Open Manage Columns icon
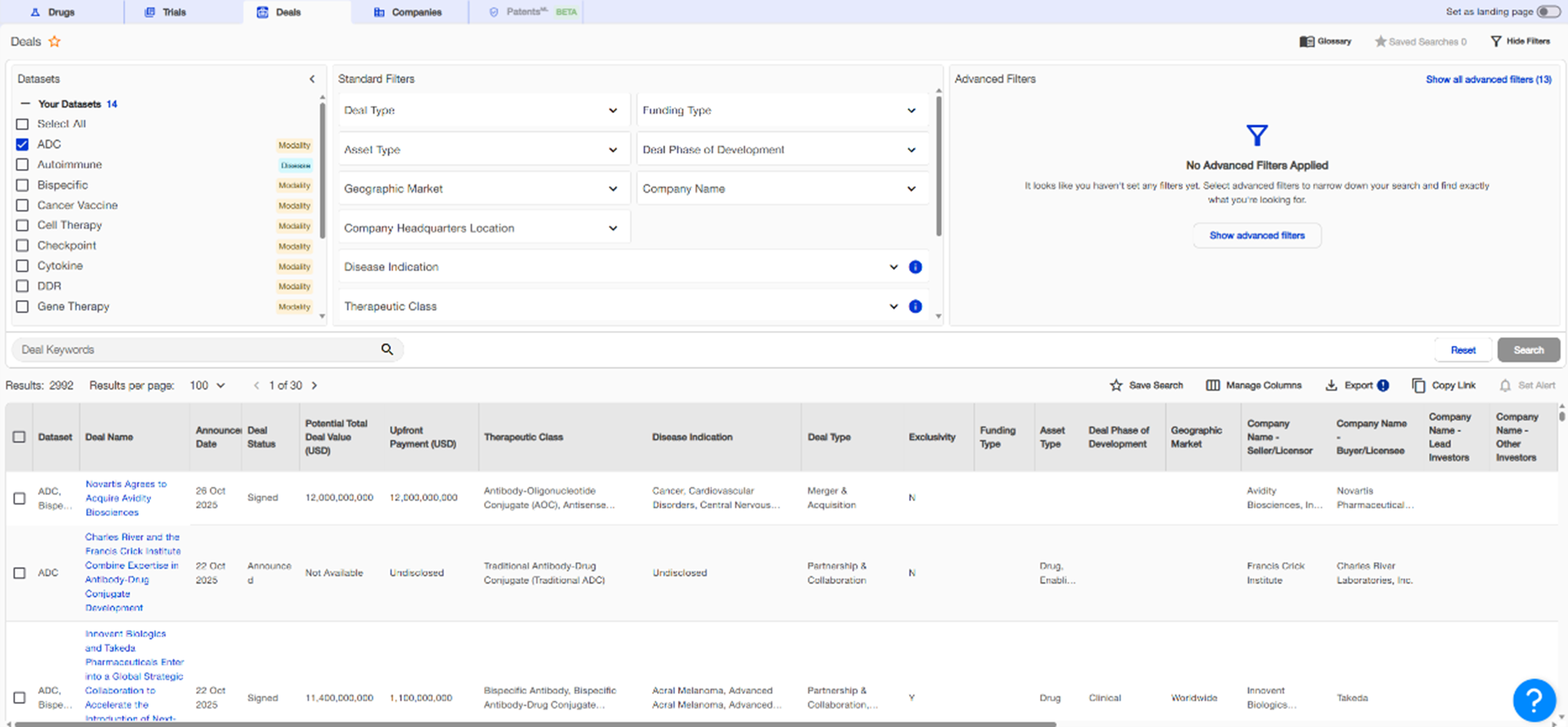The height and width of the screenshot is (727, 1568). 1212,386
